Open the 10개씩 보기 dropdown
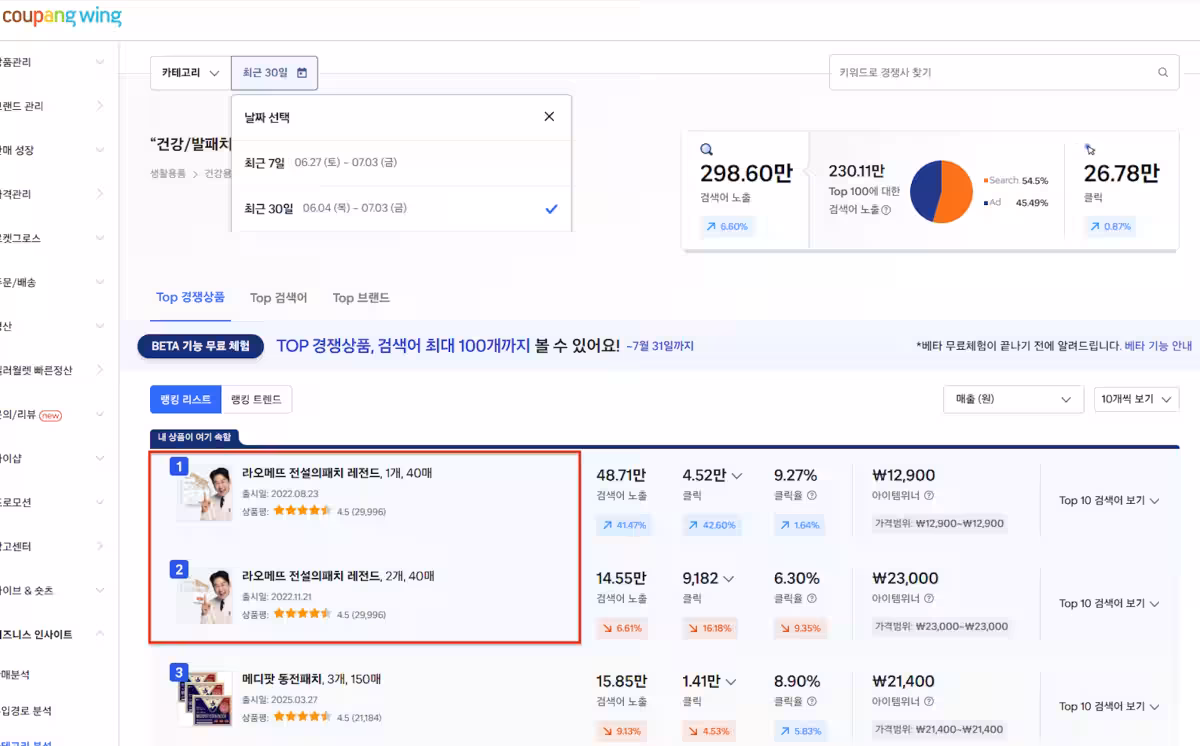1200x746 pixels. point(1136,399)
